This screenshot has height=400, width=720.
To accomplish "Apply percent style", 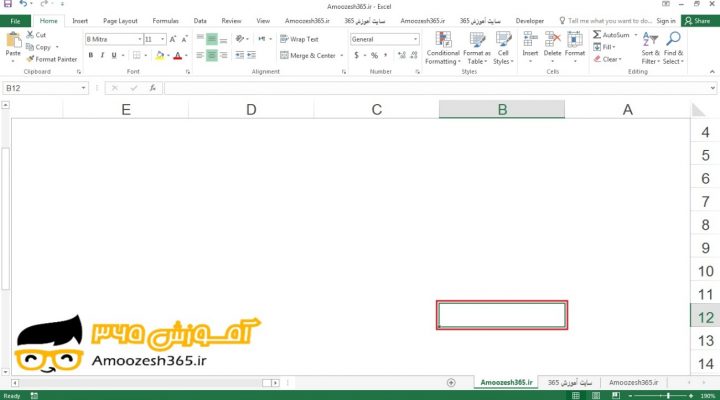I will pyautogui.click(x=374, y=55).
